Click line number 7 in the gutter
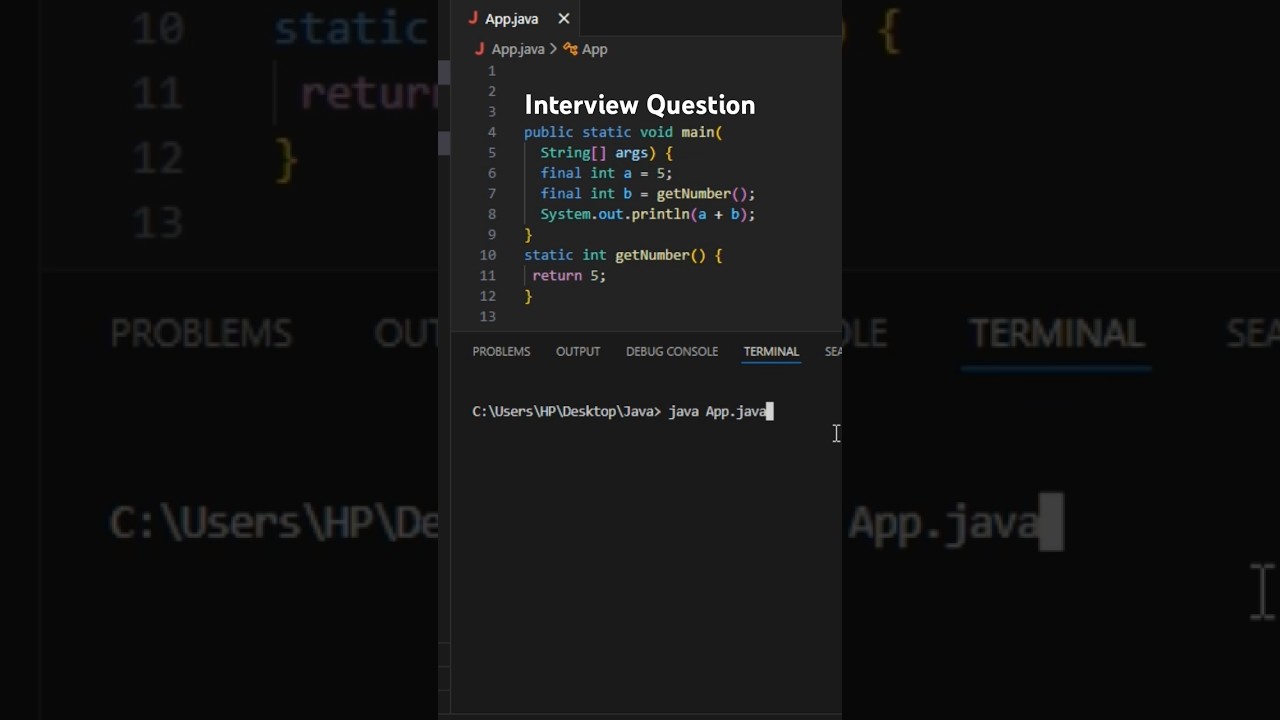 pyautogui.click(x=492, y=194)
